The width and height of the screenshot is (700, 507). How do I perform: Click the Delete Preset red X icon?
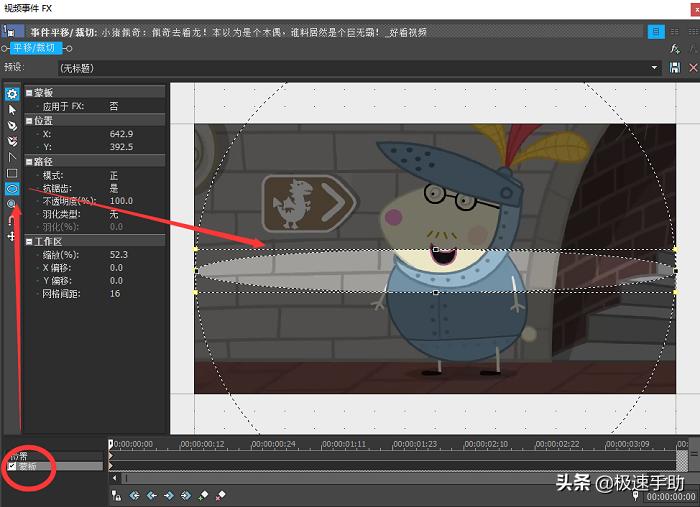tap(693, 68)
